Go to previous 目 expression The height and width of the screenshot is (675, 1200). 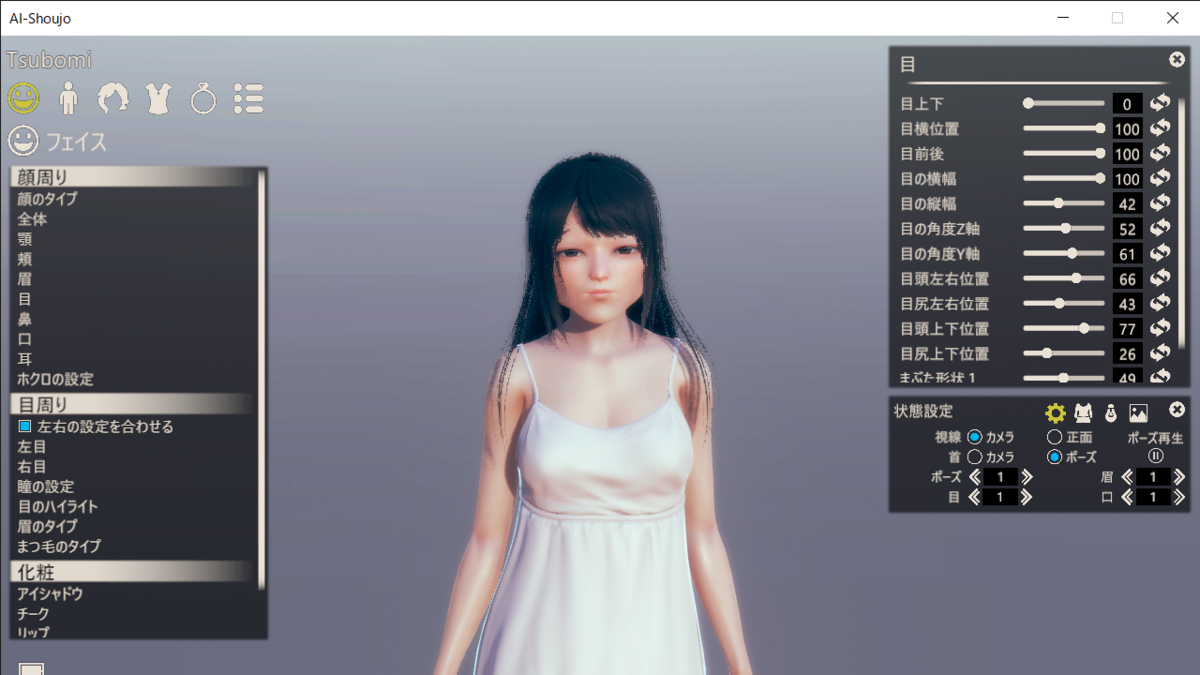(974, 497)
